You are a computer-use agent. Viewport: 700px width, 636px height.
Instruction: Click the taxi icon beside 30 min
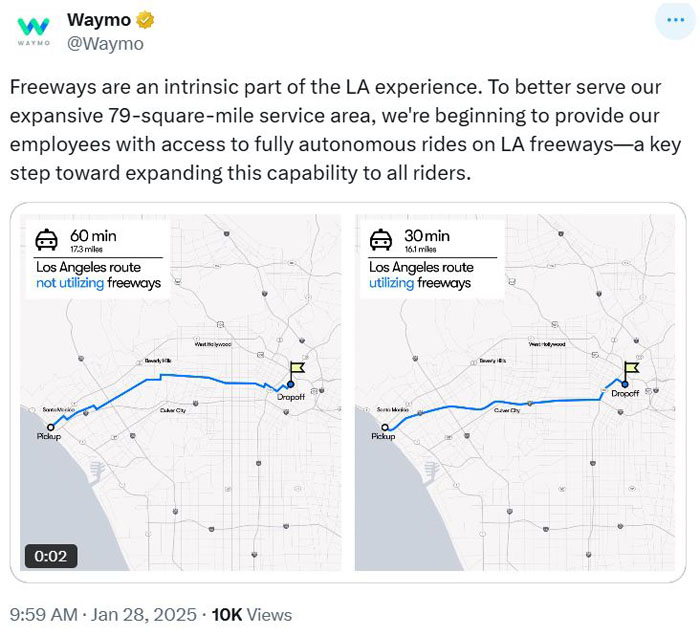[380, 240]
